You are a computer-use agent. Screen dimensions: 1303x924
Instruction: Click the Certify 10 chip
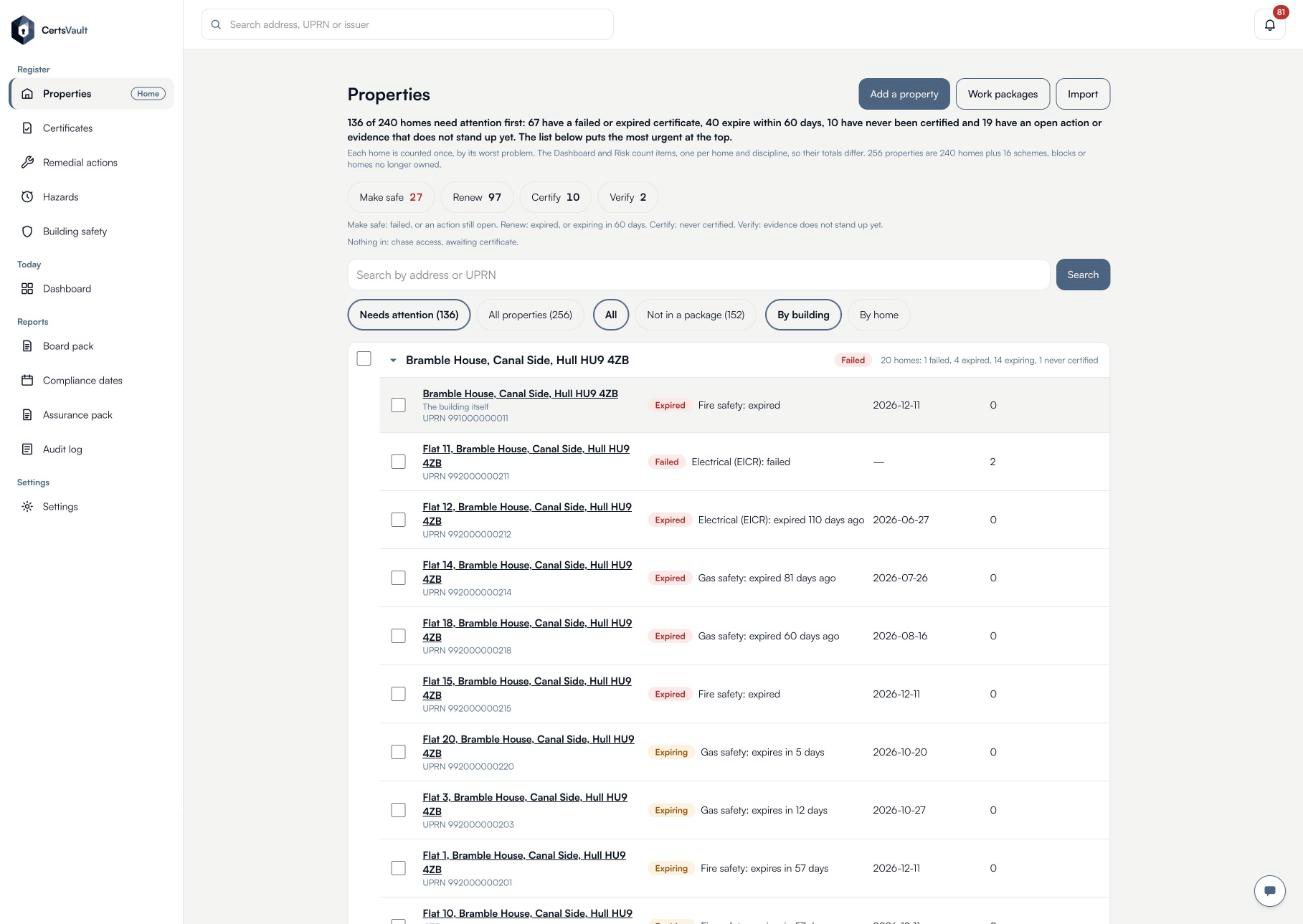[555, 197]
